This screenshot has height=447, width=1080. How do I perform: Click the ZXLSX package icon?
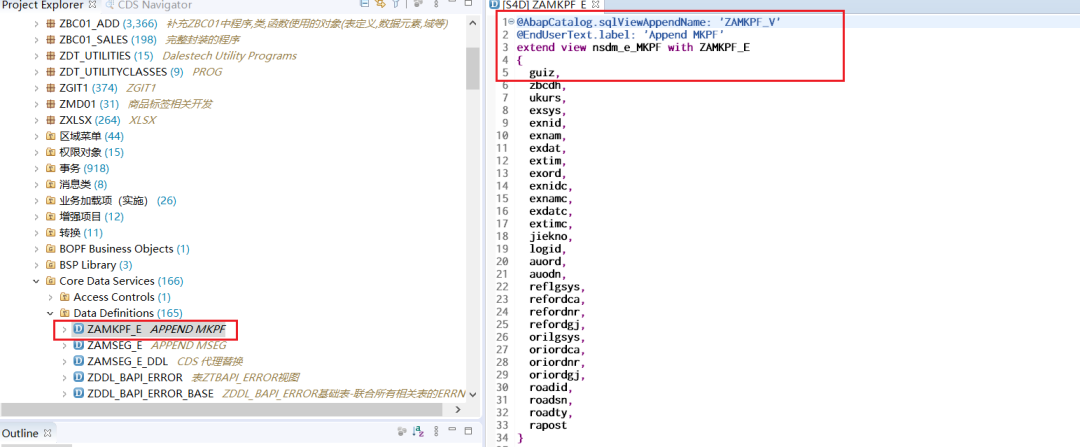point(50,120)
